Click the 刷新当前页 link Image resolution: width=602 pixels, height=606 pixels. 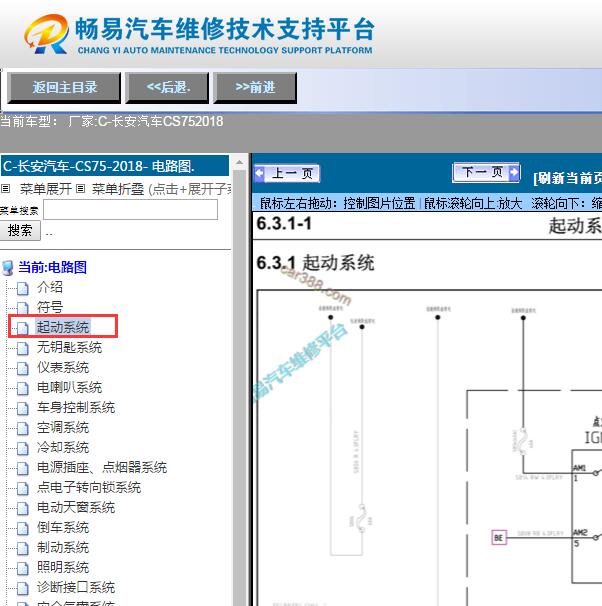click(x=567, y=178)
